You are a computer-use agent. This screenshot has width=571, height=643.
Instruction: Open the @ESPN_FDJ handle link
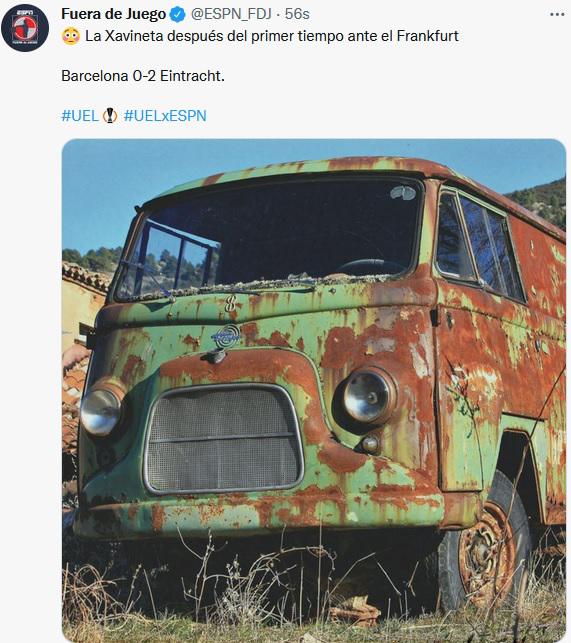click(231, 14)
